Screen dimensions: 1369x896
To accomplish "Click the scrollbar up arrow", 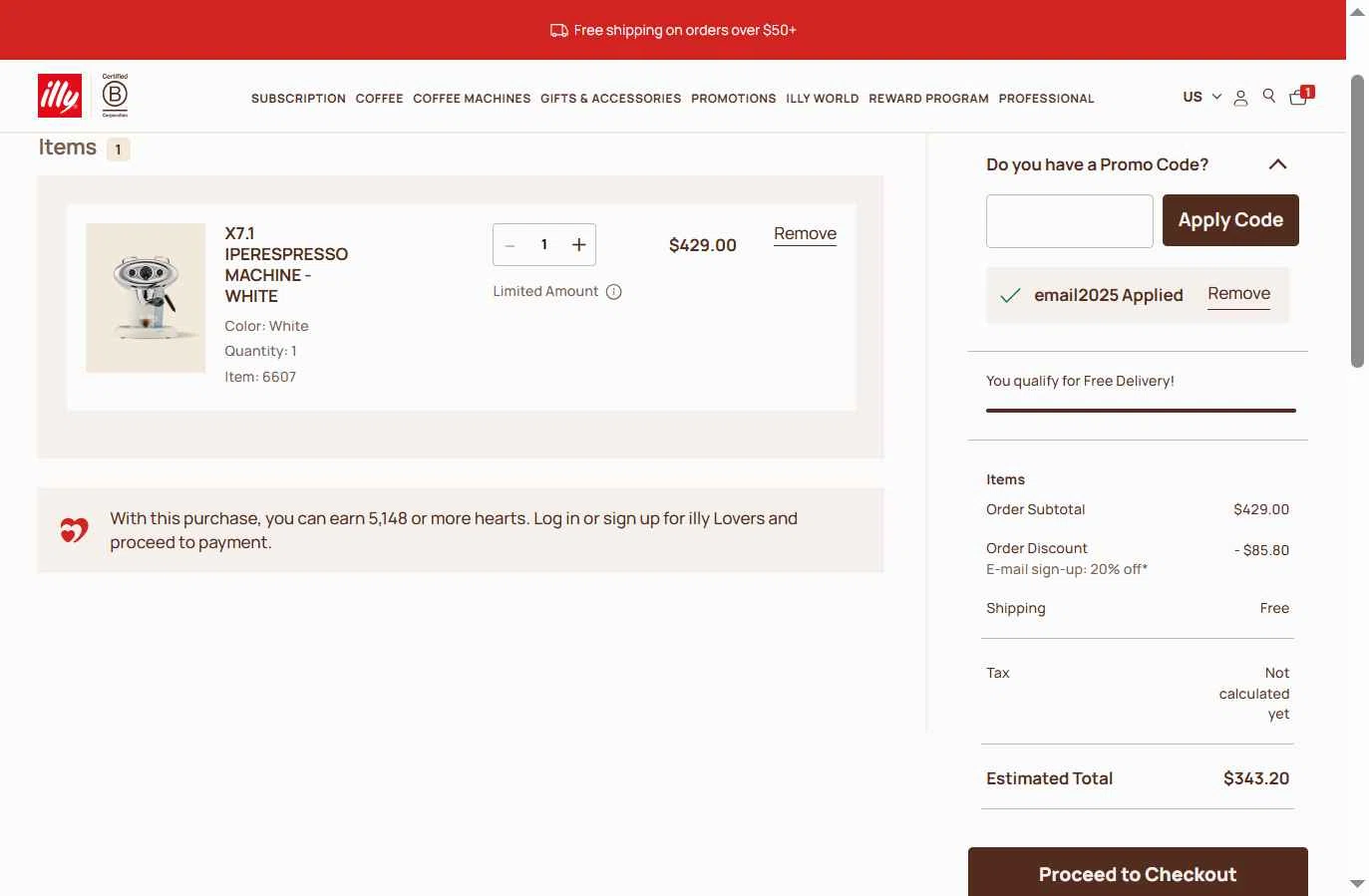I will pos(1357,12).
